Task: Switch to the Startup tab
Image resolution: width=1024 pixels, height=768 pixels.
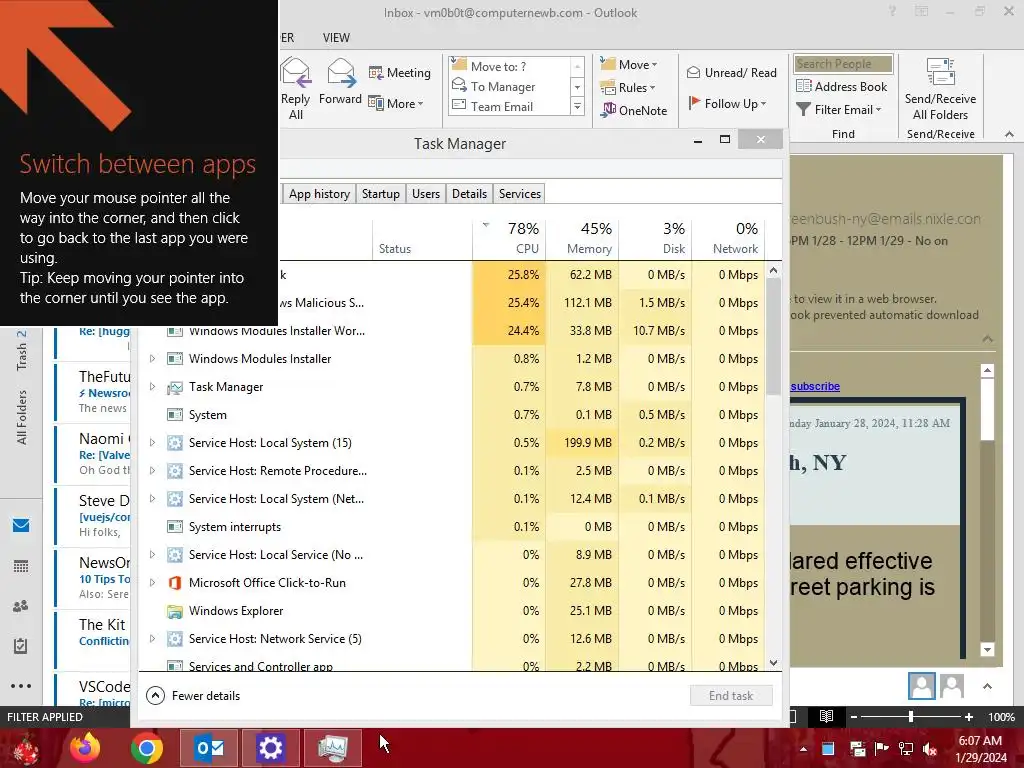Action: pos(381,194)
